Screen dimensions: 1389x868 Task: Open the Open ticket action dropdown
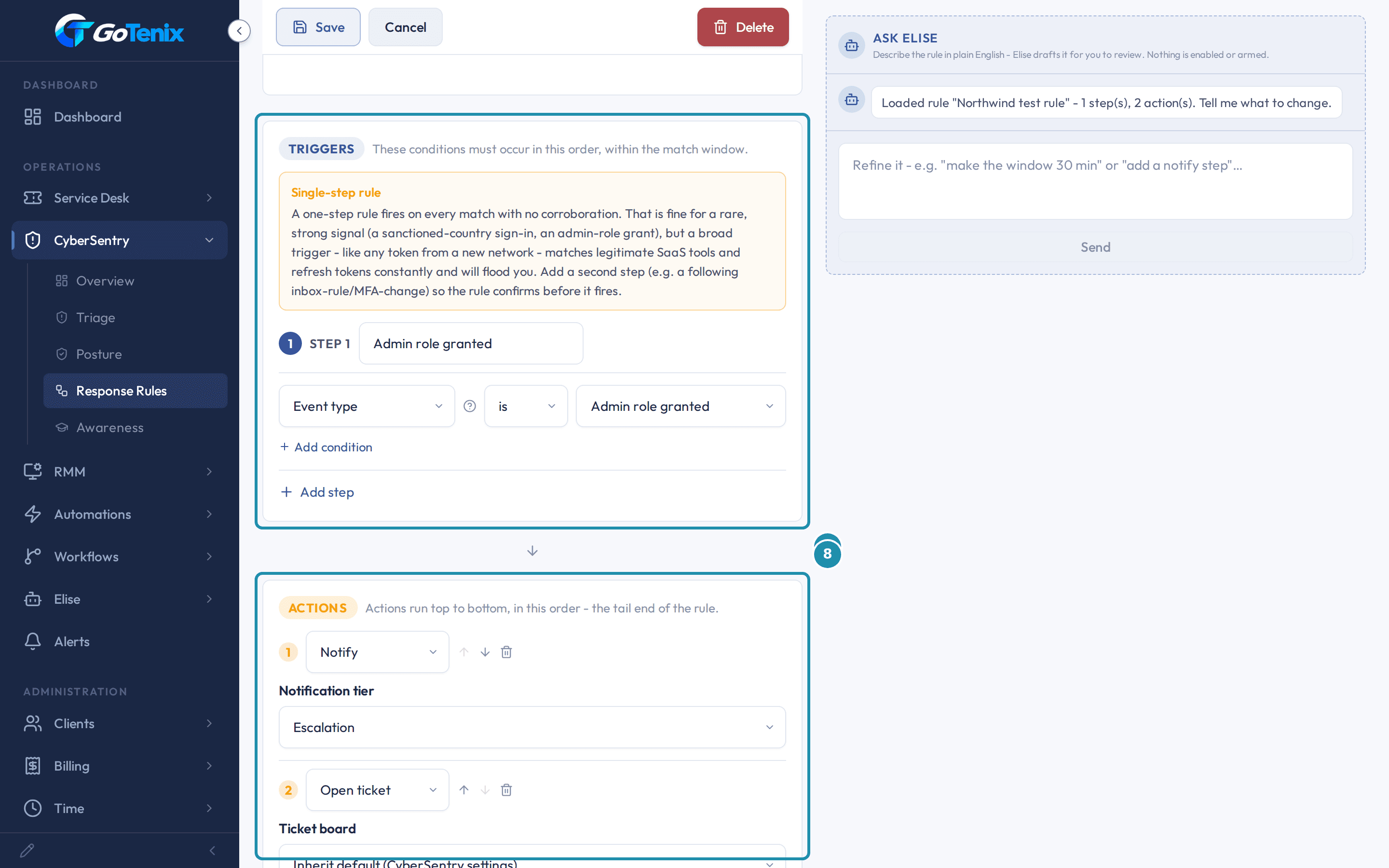pyautogui.click(x=378, y=790)
